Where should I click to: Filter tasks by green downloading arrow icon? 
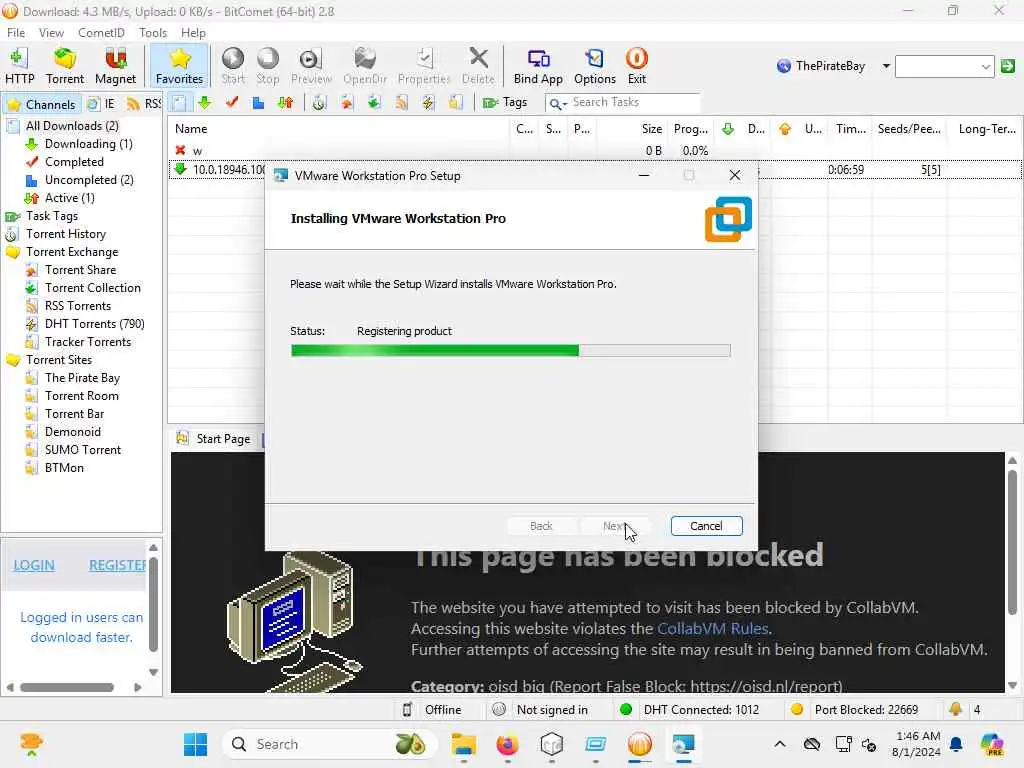[x=205, y=103]
